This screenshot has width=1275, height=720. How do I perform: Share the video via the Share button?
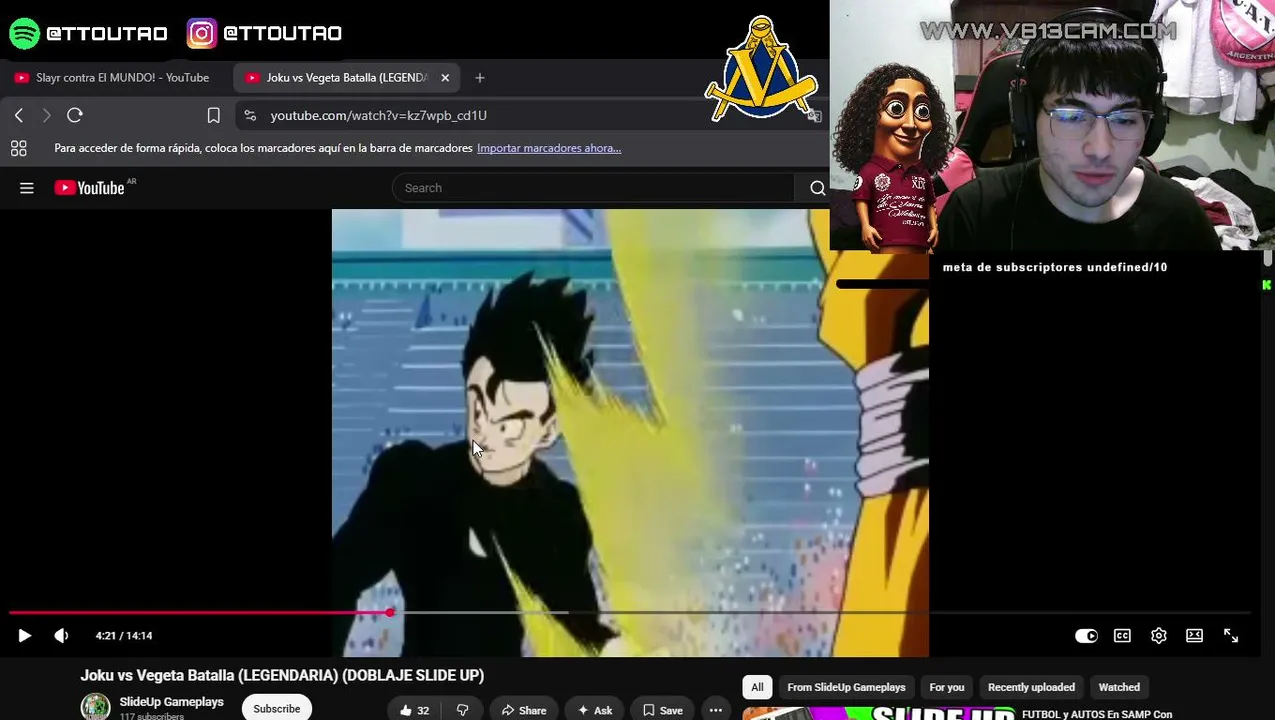[524, 710]
